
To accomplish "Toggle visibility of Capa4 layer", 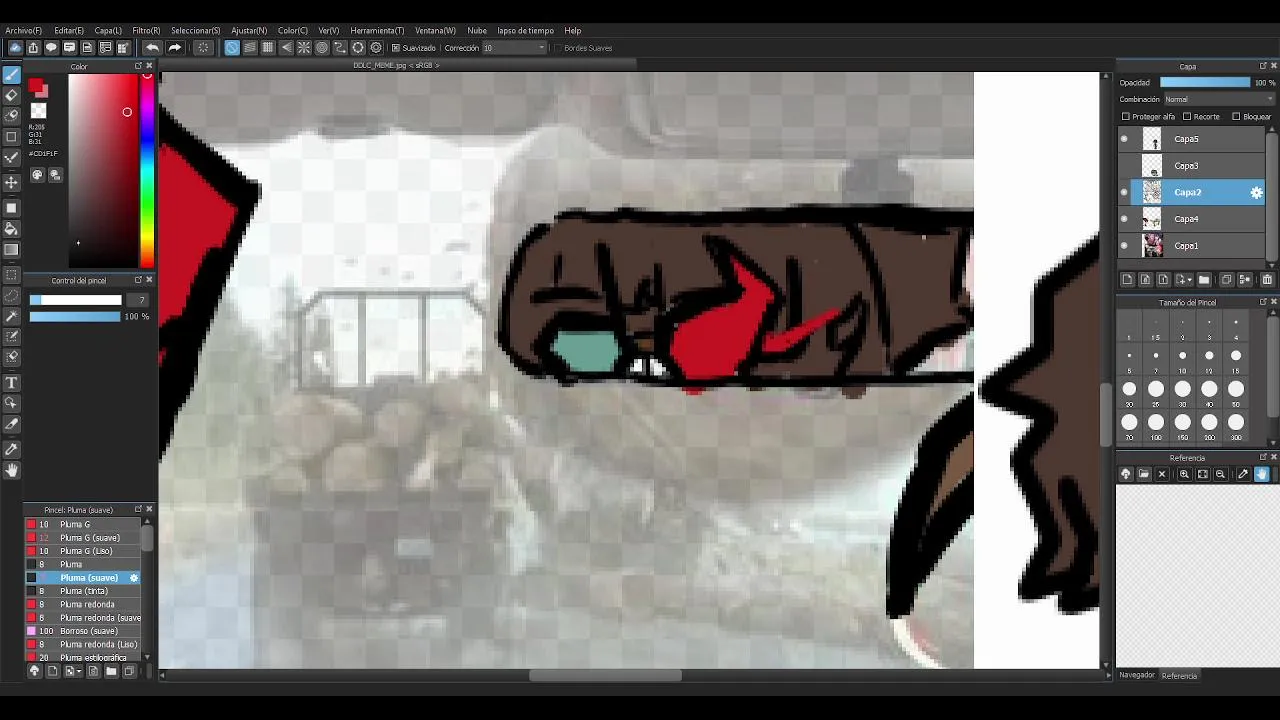I will pos(1124,219).
